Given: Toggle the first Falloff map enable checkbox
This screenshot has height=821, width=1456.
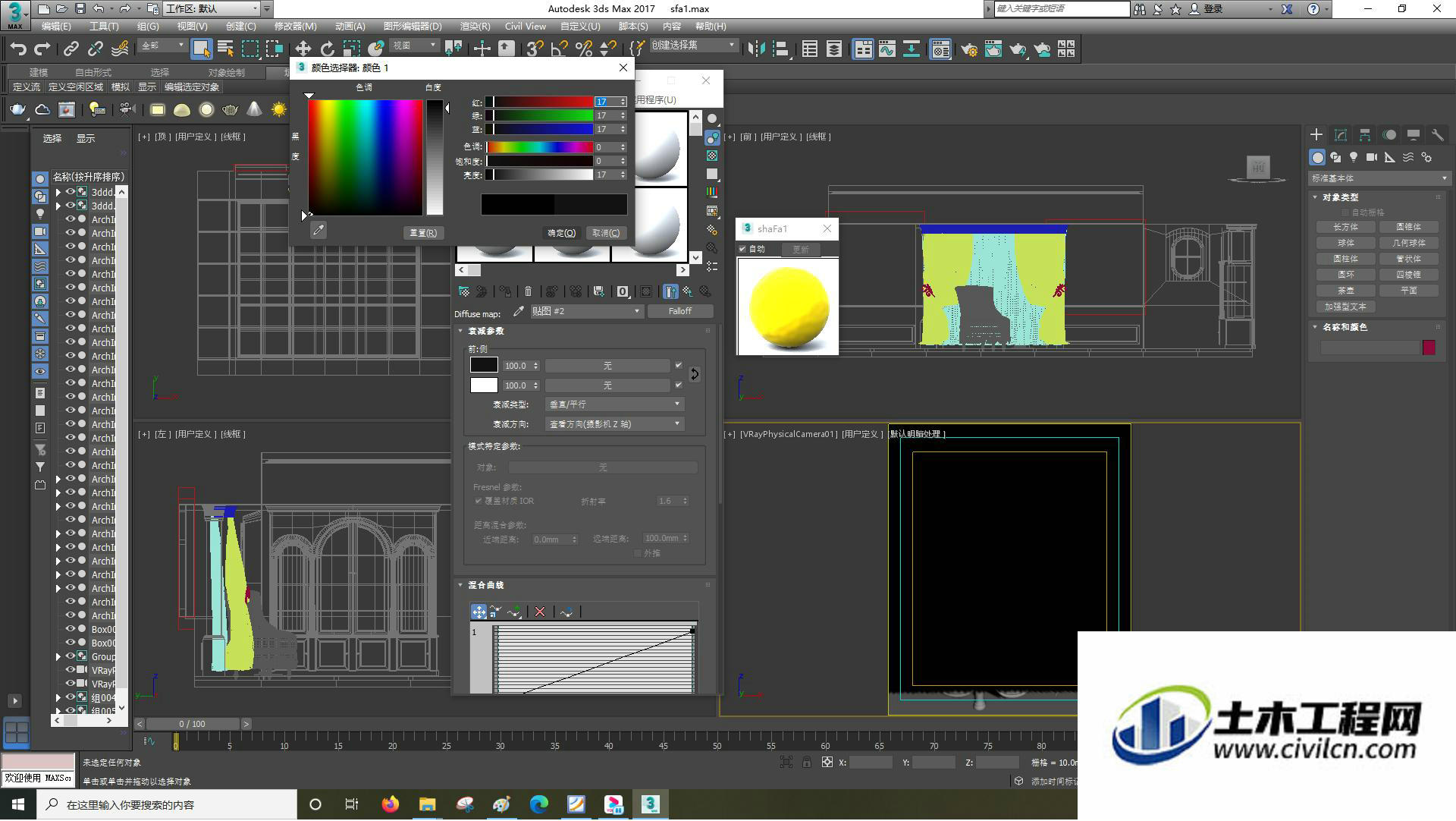Looking at the screenshot, I should 679,366.
